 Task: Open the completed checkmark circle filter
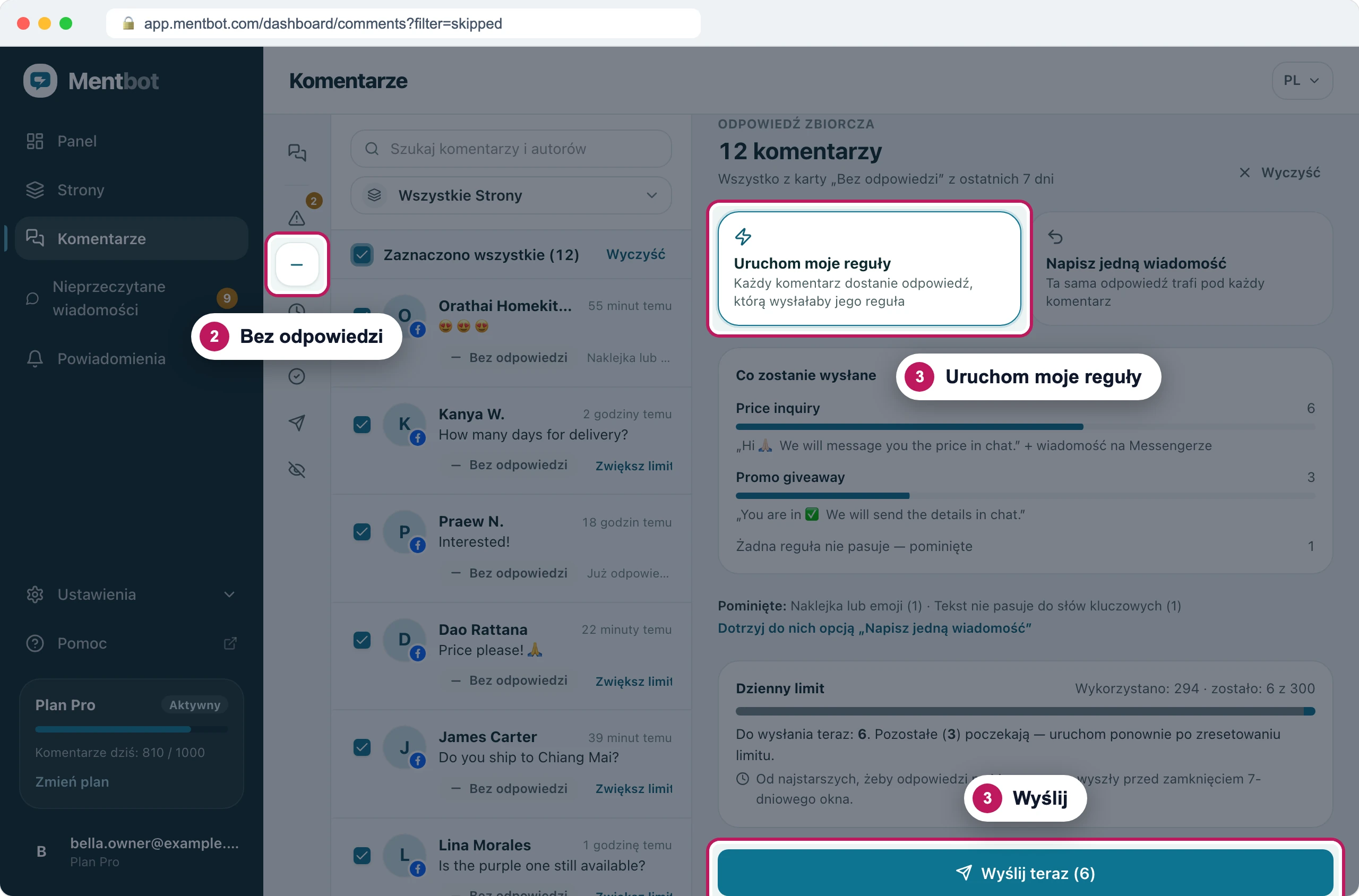click(x=297, y=376)
